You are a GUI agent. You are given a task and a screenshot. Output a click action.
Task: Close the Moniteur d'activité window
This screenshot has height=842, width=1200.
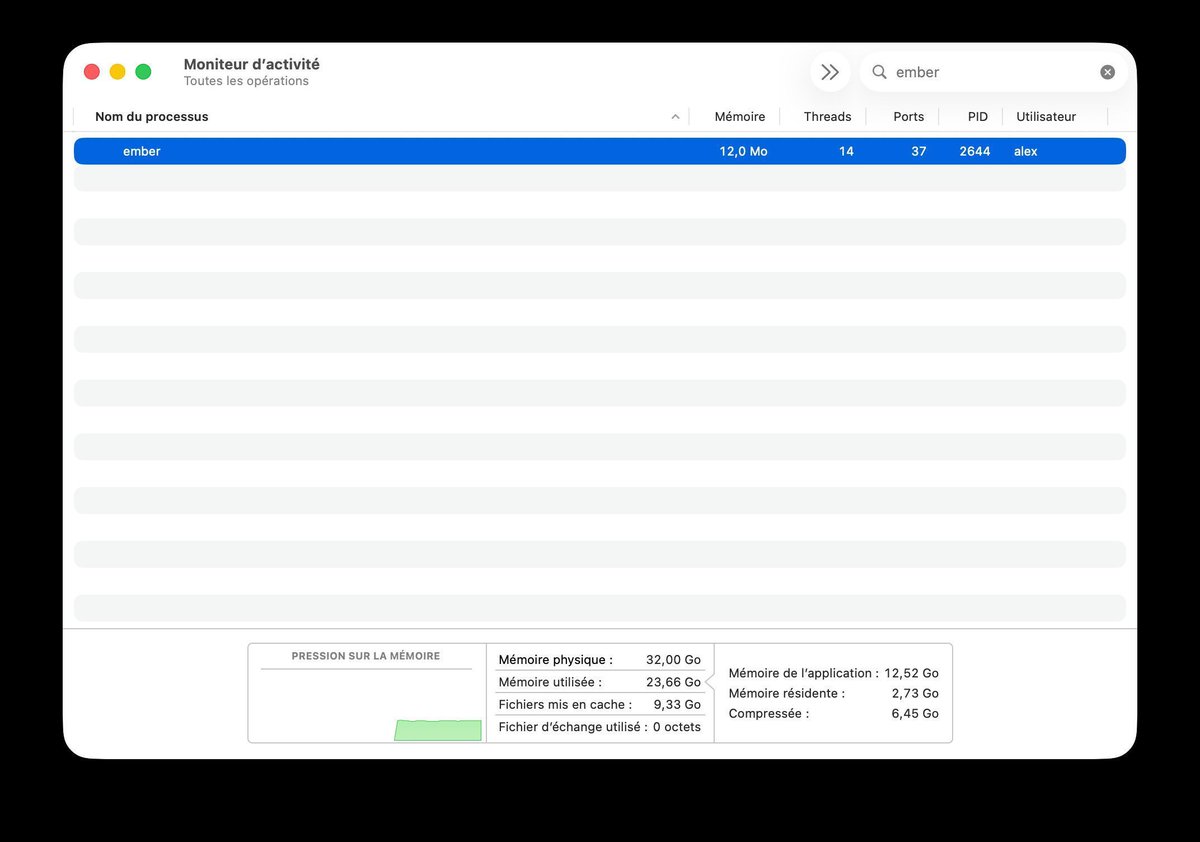pyautogui.click(x=92, y=72)
